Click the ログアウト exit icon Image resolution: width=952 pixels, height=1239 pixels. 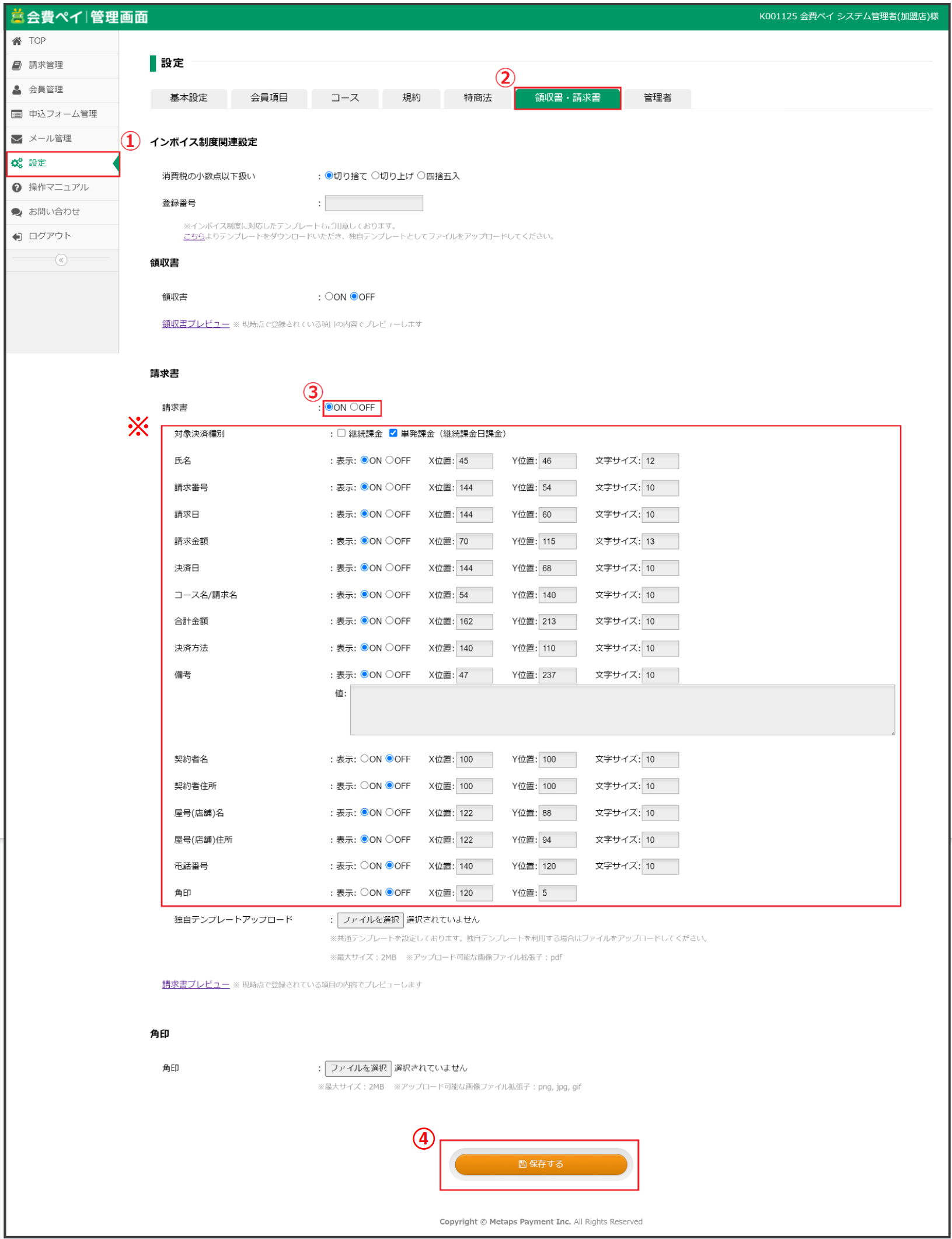(17, 236)
